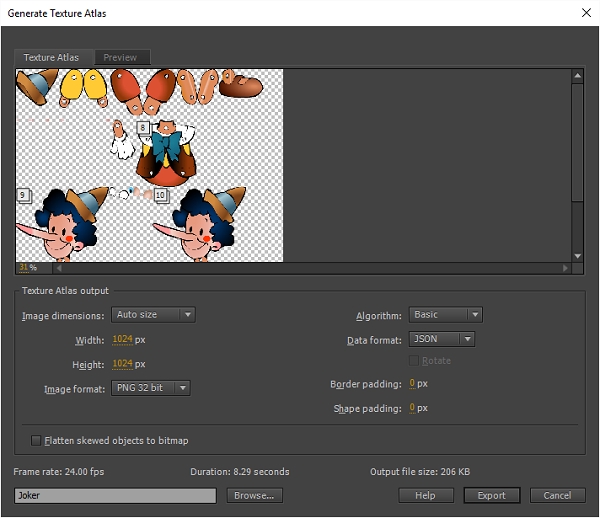Click the sprite marker labeled 8
The height and width of the screenshot is (518, 600).
coord(144,128)
